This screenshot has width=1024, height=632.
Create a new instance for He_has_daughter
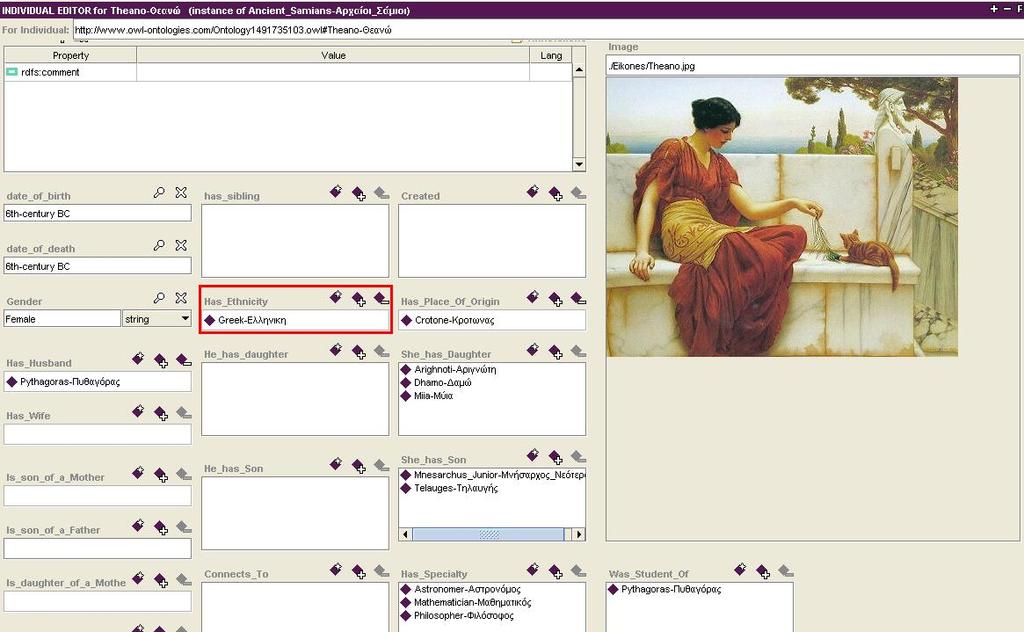click(336, 351)
